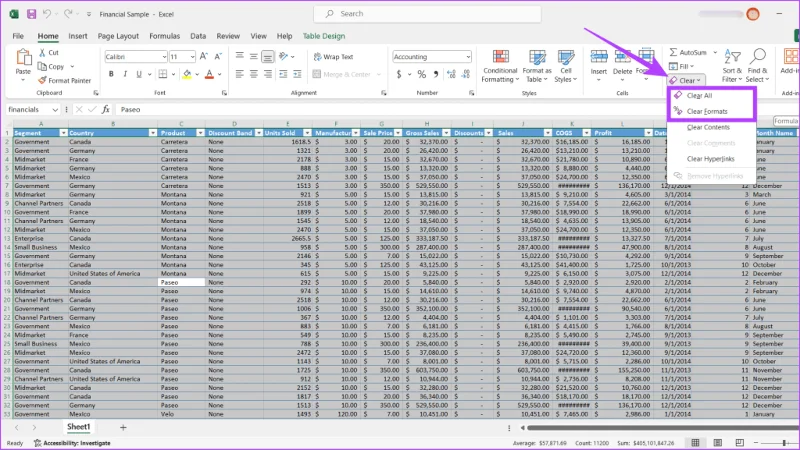Switch to Normal view icon
Image resolution: width=800 pixels, height=450 pixels.
pyautogui.click(x=695, y=442)
